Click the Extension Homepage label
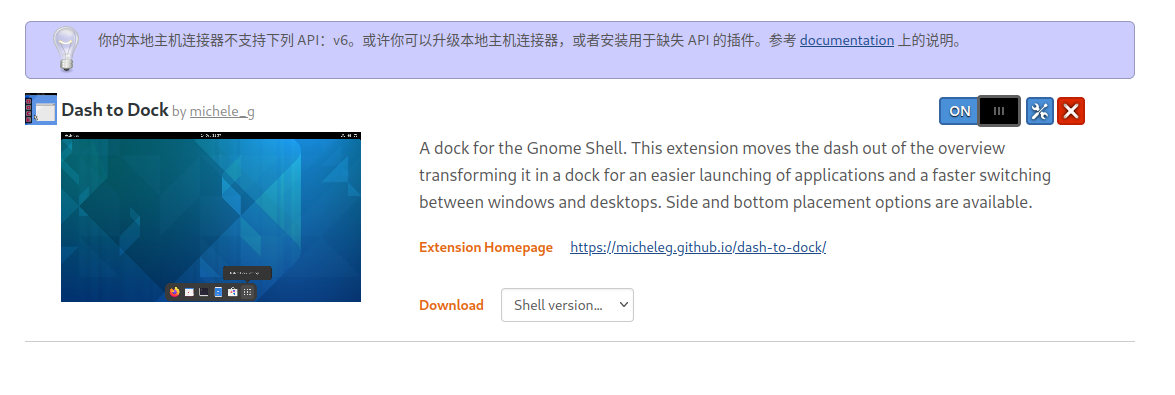 coord(486,247)
